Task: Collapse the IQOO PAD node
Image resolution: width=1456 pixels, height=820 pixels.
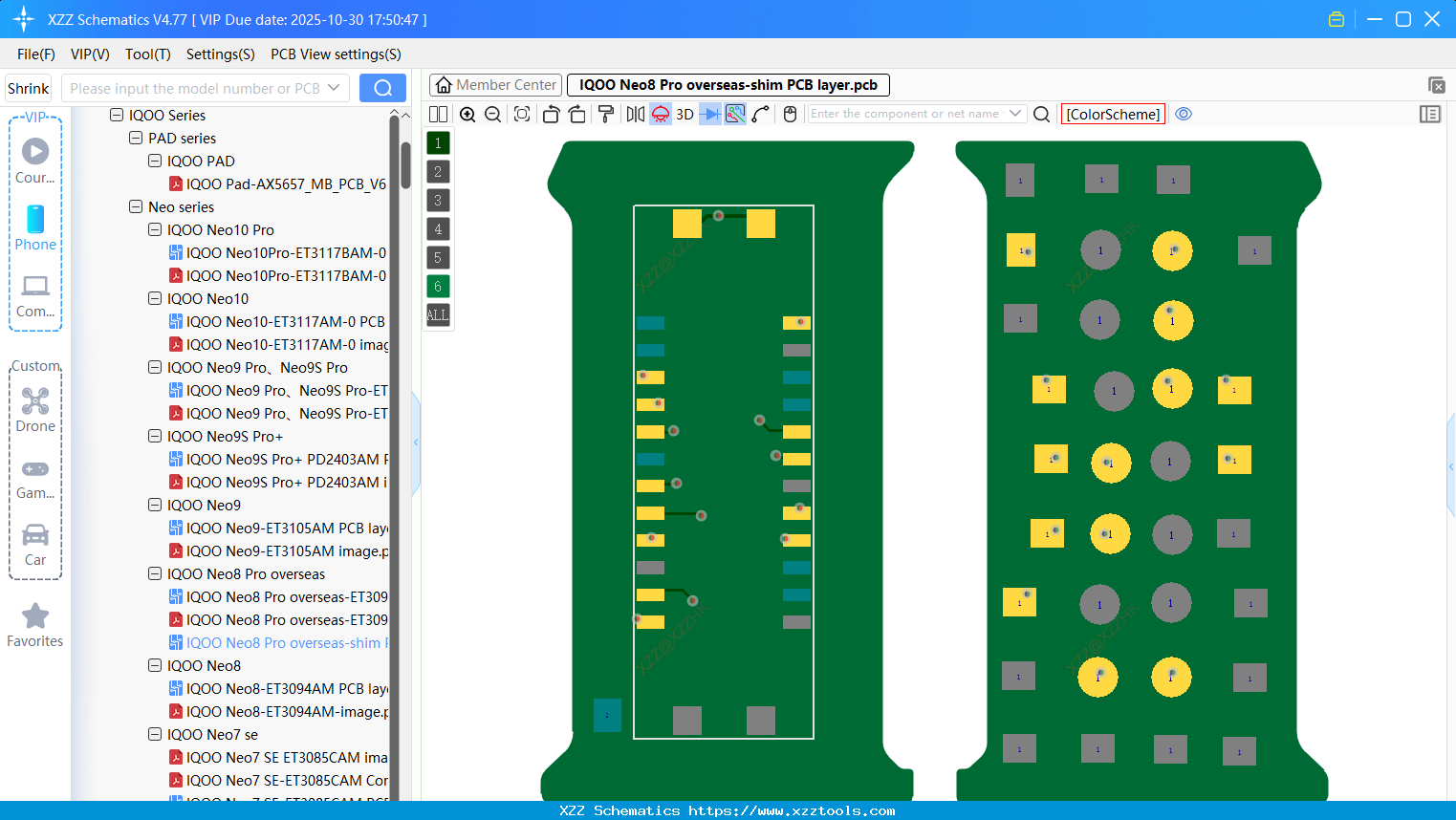Action: coord(155,161)
